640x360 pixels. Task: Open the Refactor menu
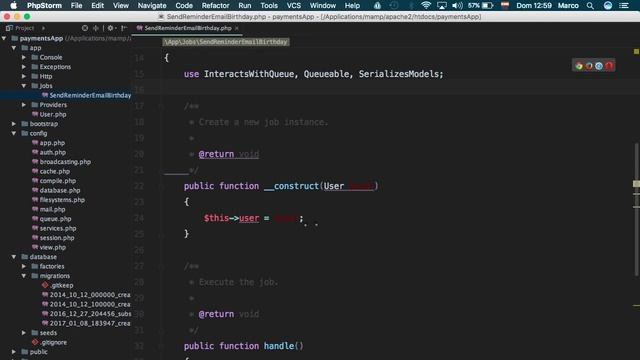pyautogui.click(x=215, y=6)
